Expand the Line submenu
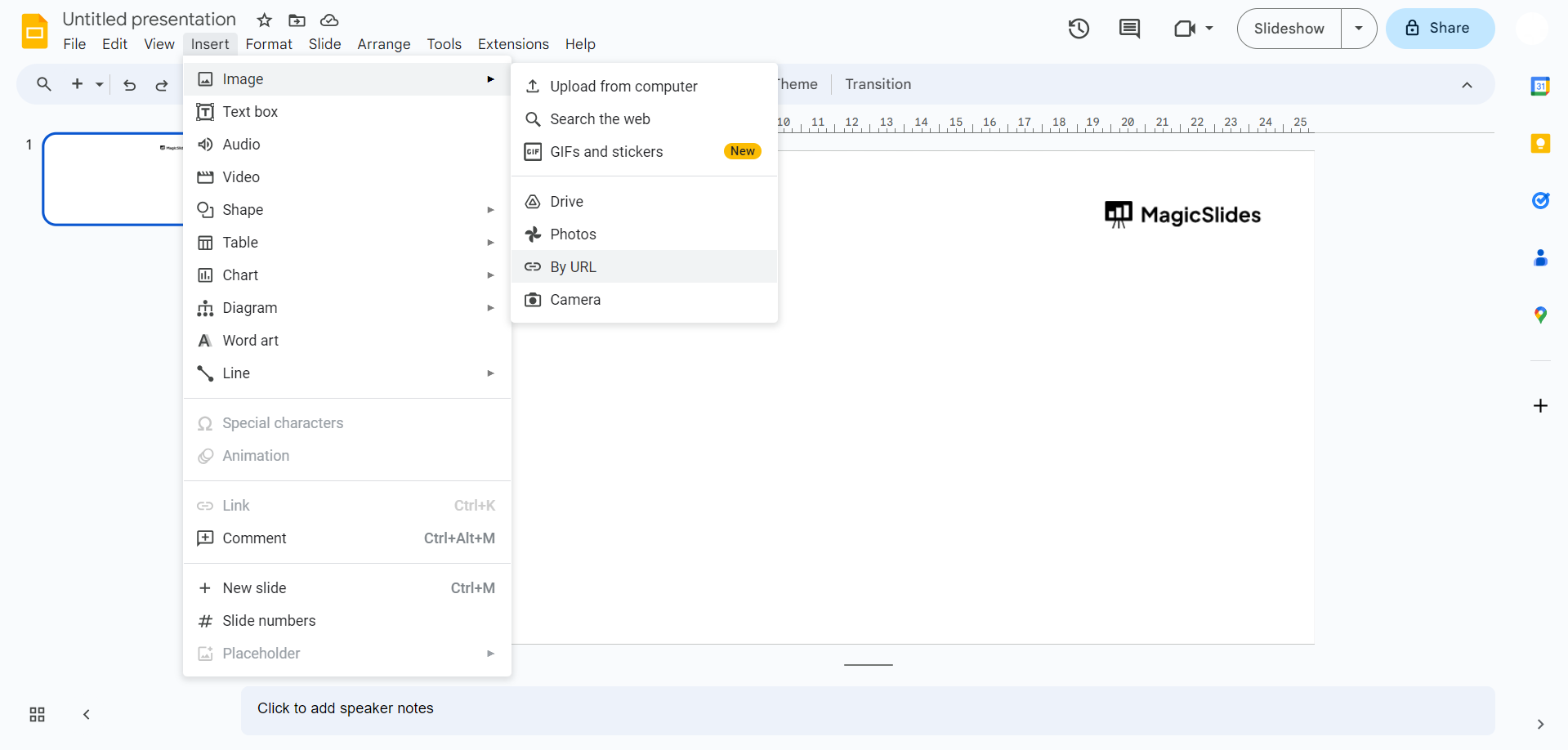The image size is (1568, 750). coord(347,373)
